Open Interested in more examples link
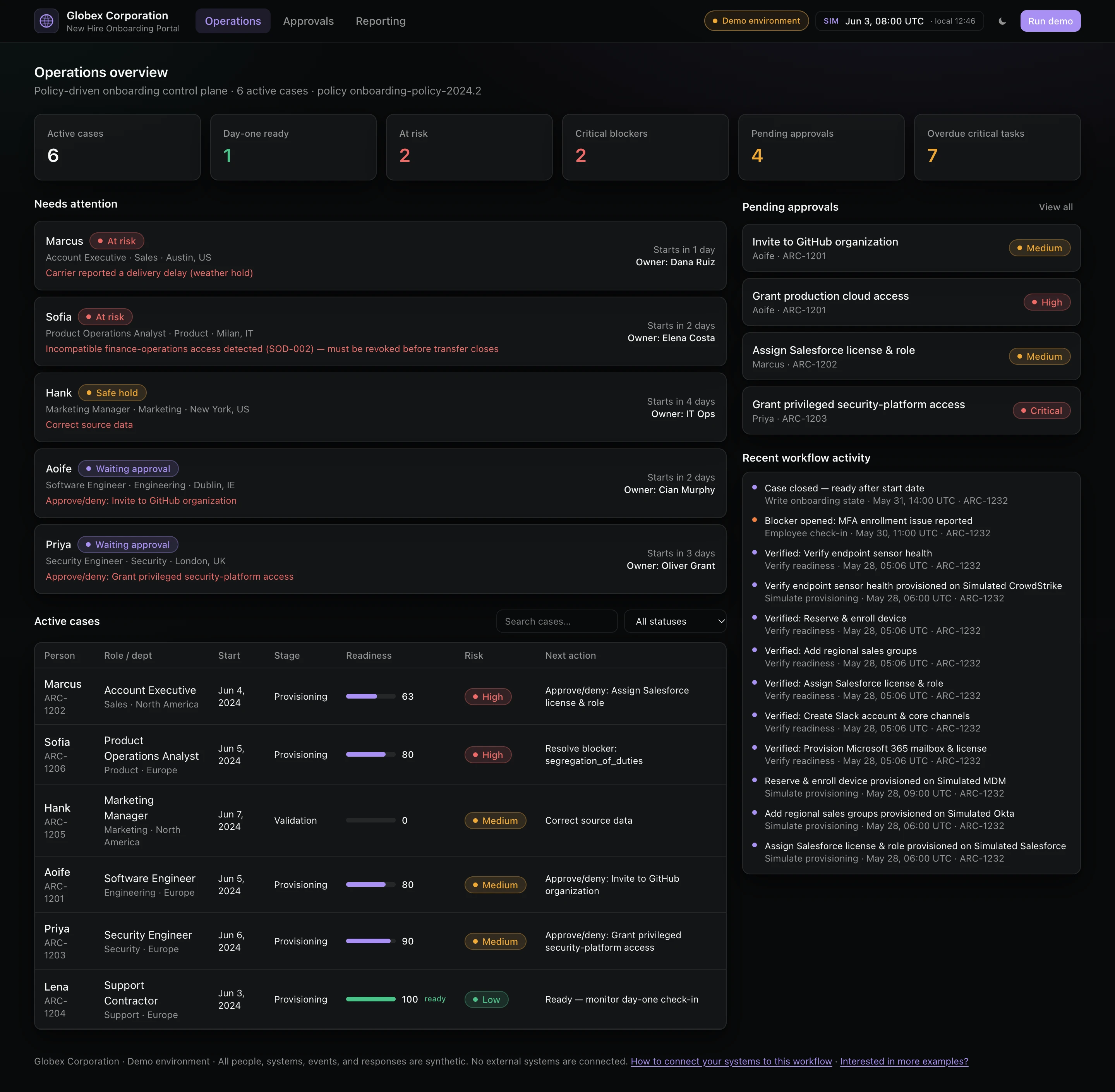1115x1092 pixels. click(904, 1061)
